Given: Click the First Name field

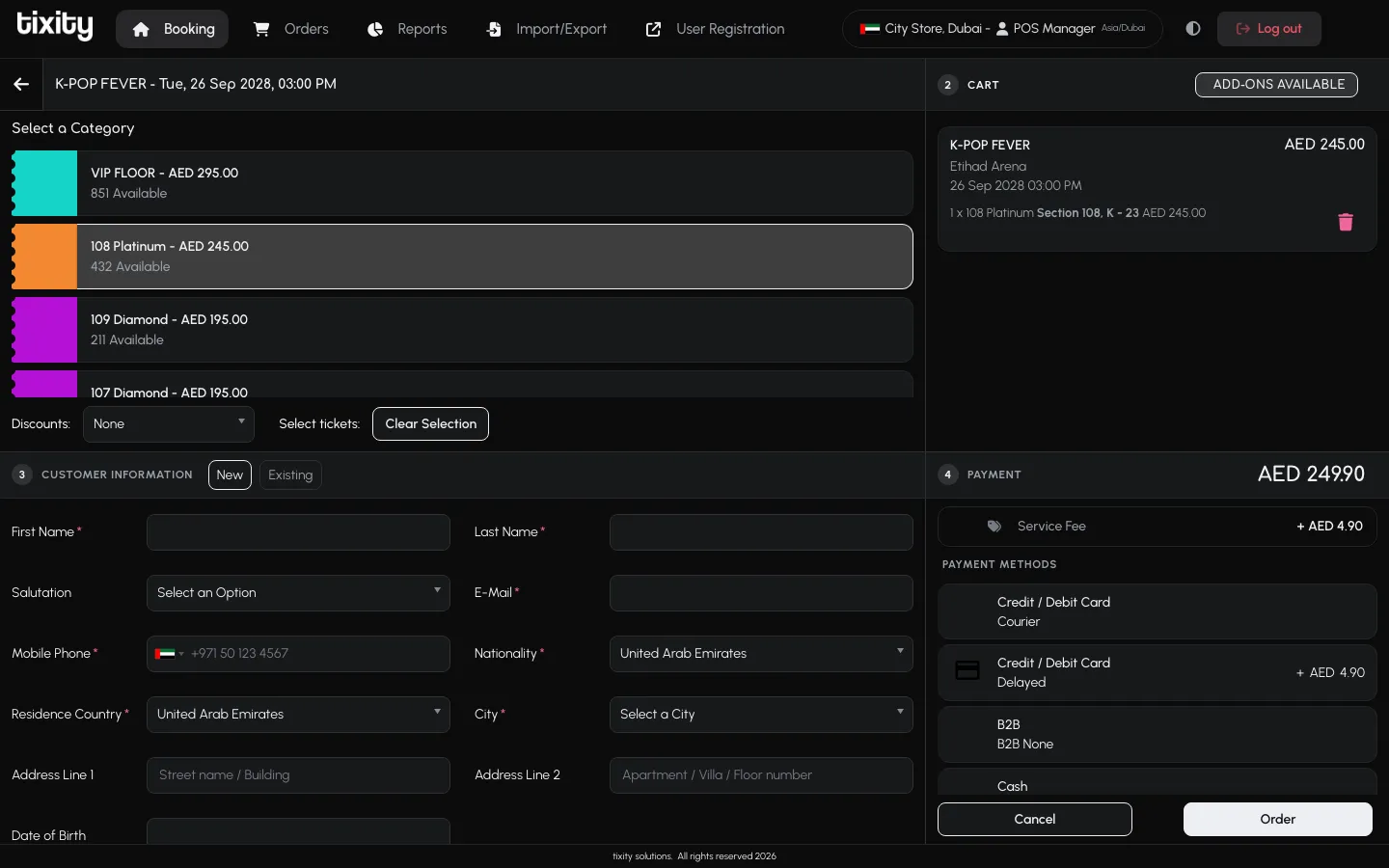Looking at the screenshot, I should [298, 532].
